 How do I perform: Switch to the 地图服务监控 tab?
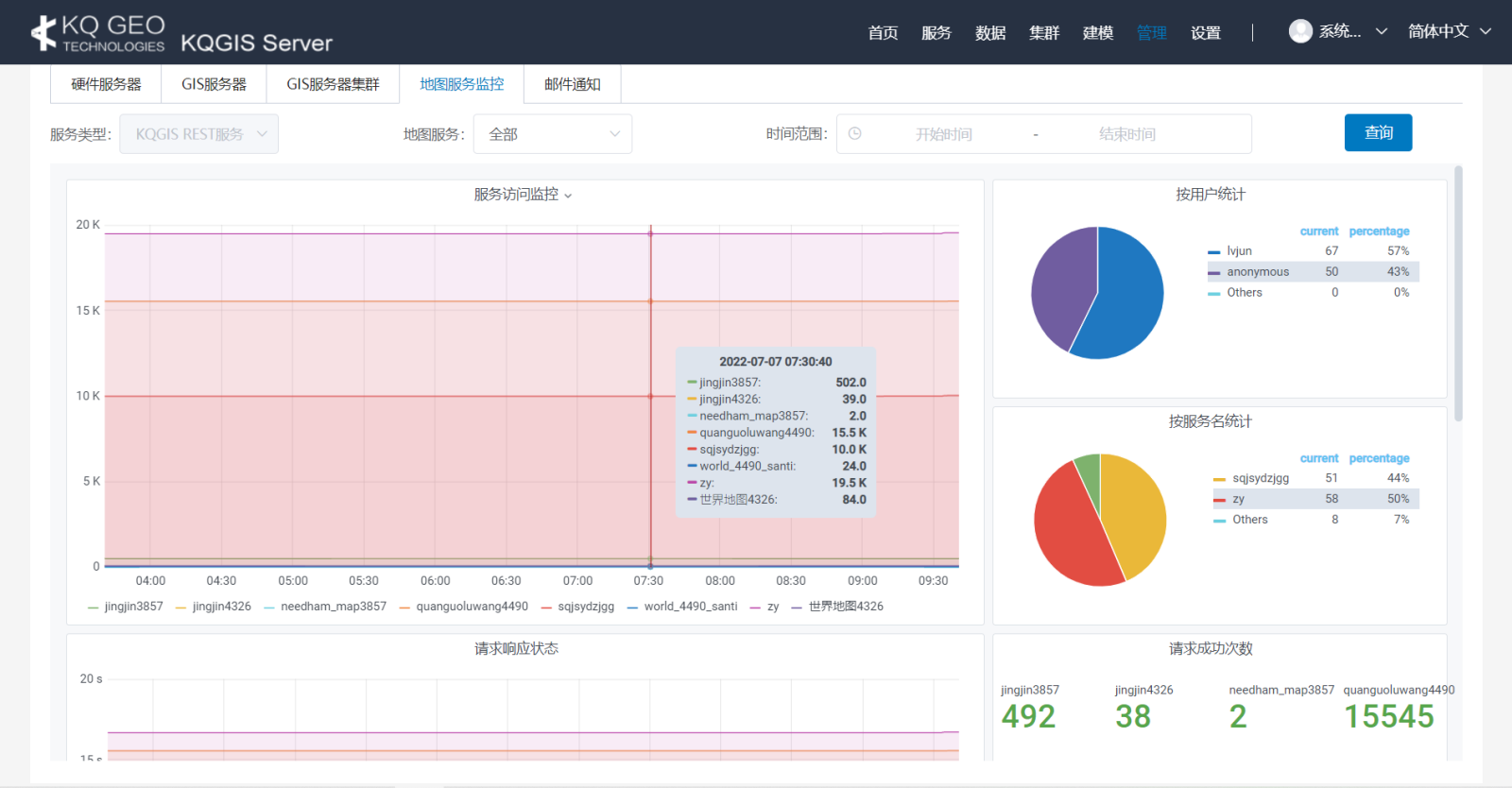(x=462, y=84)
